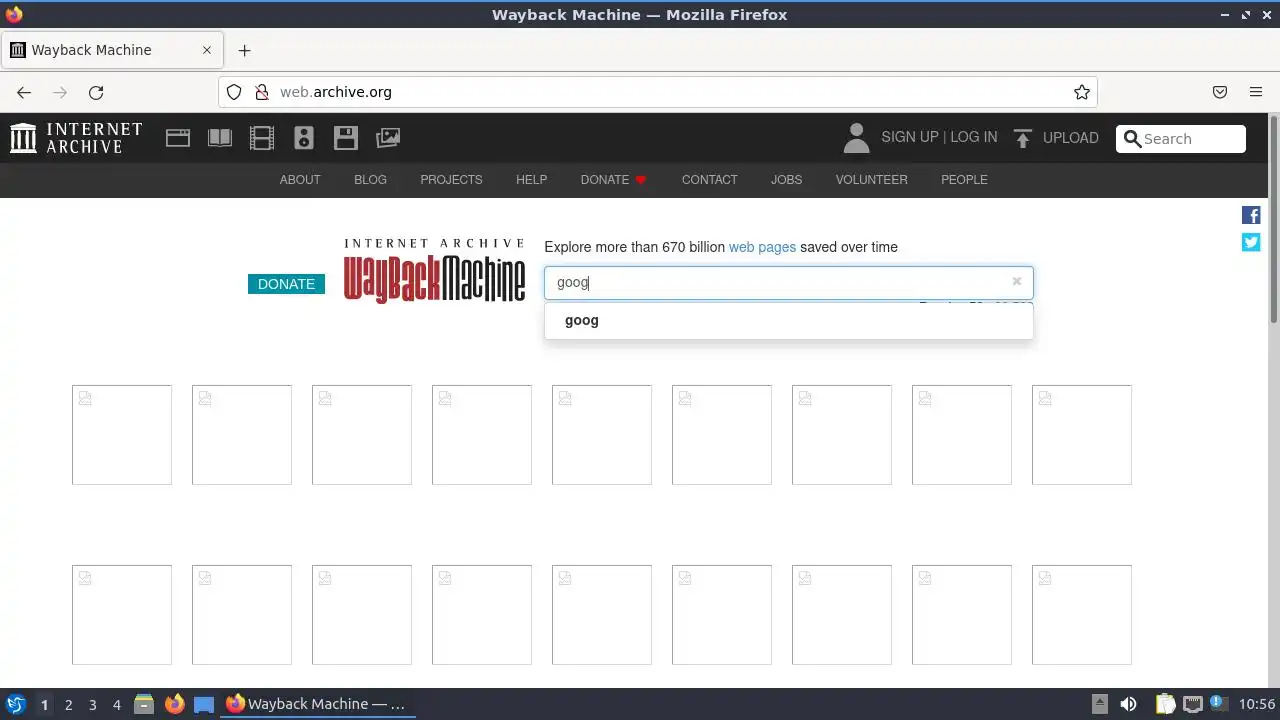Open tracking protection shield icon

(234, 92)
